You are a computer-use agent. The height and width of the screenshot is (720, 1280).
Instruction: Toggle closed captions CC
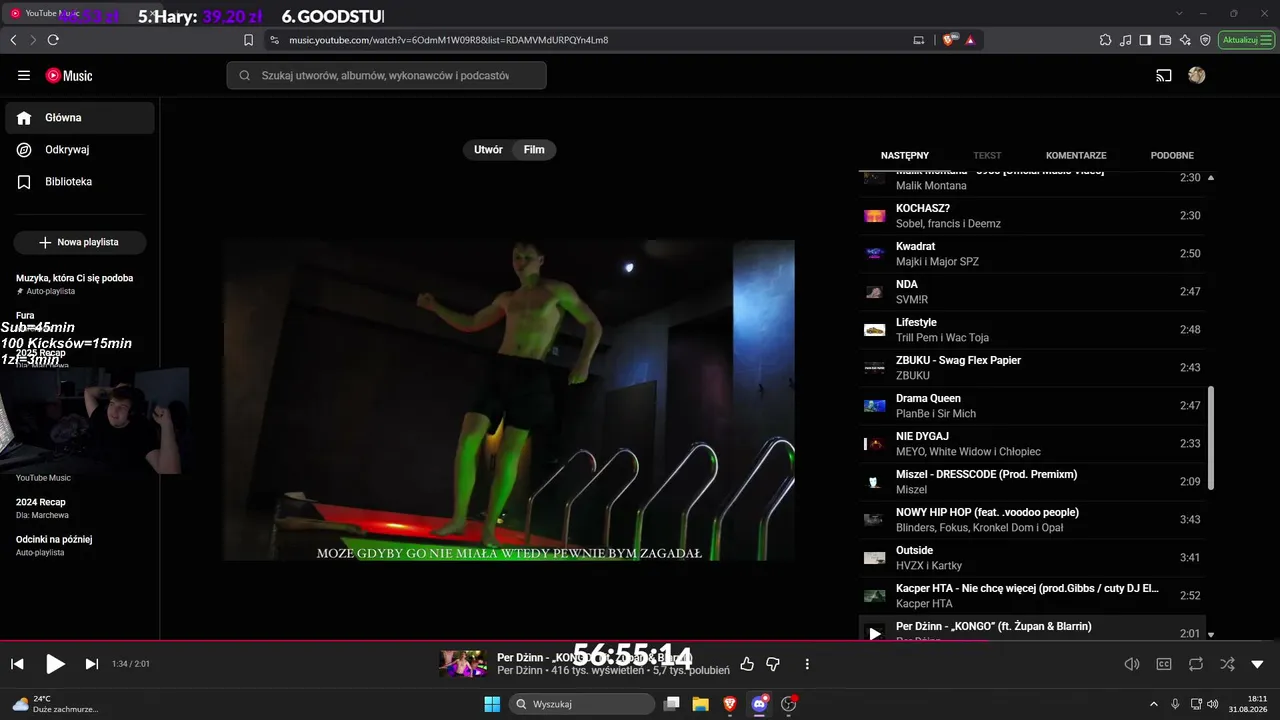tap(1164, 664)
